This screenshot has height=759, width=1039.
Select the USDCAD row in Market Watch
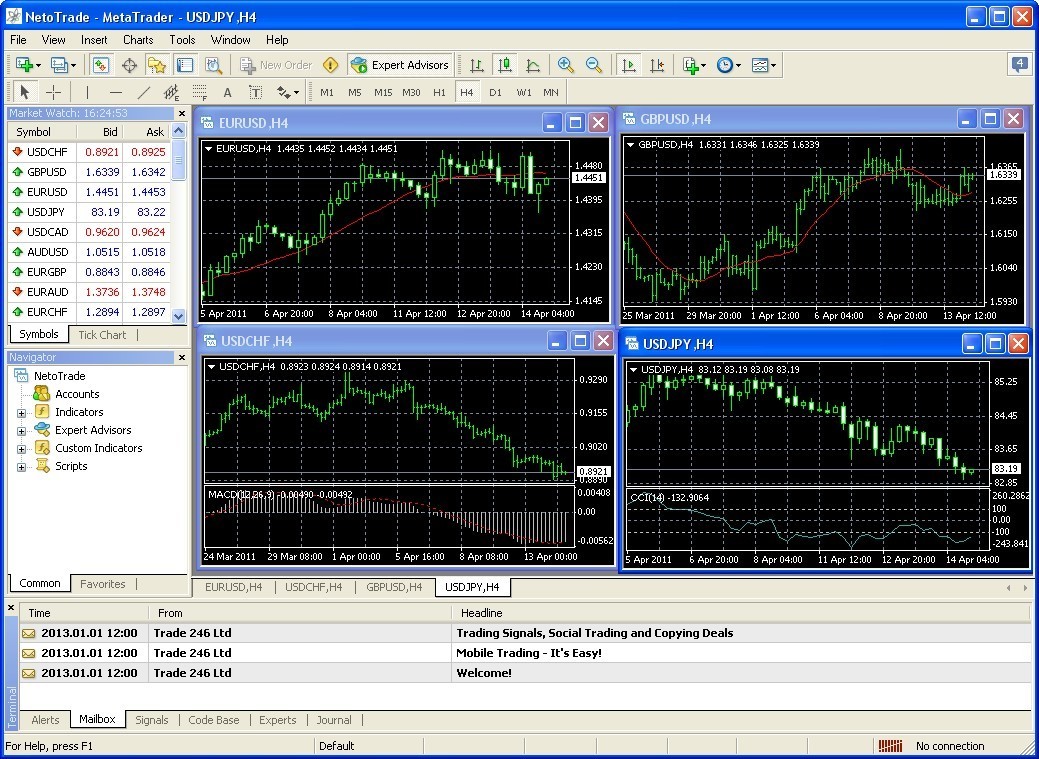89,232
